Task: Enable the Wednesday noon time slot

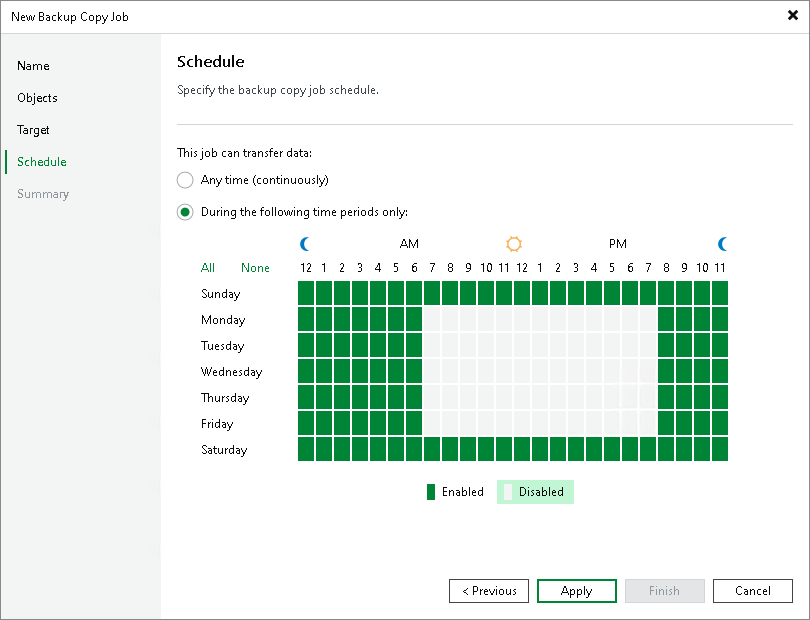Action: (x=522, y=372)
